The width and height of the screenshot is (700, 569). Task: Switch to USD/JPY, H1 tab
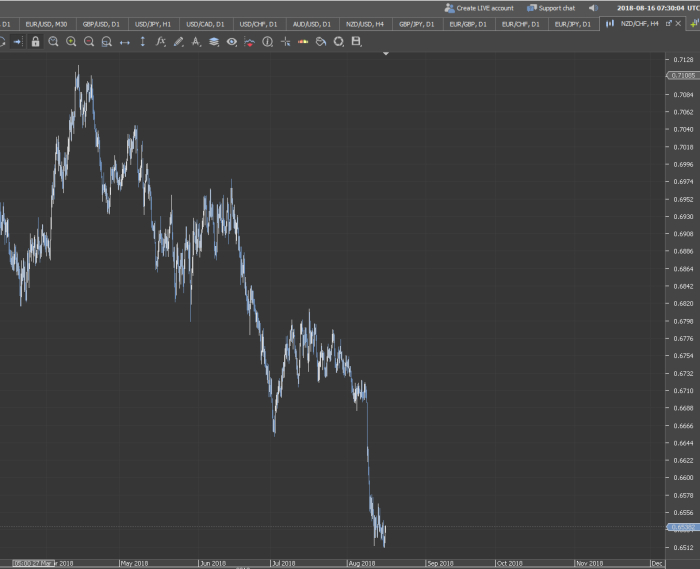pyautogui.click(x=153, y=24)
